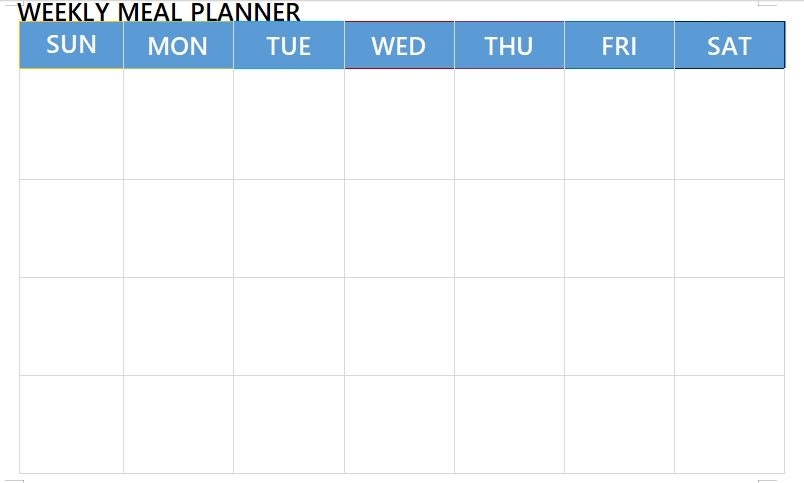Click the WED column header
Screen dimensions: 804x483
click(x=399, y=46)
